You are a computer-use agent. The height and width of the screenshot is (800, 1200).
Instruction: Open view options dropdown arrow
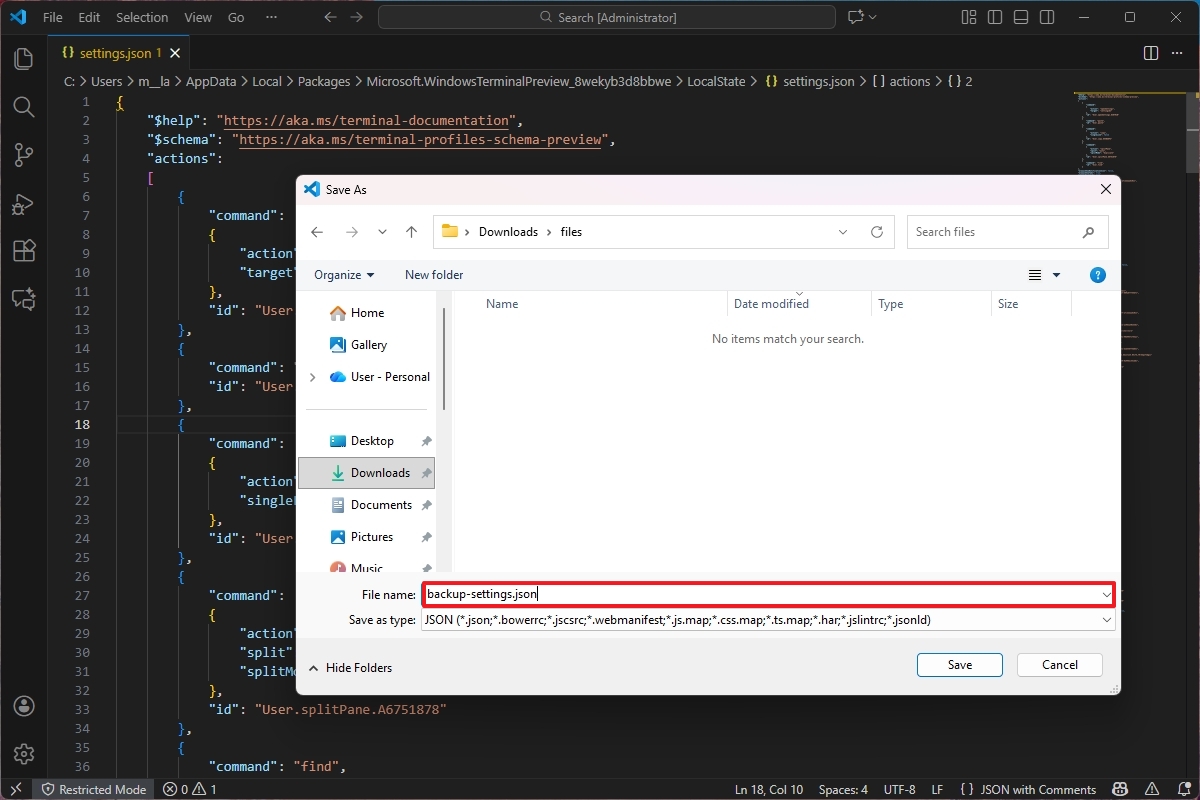(x=1057, y=275)
